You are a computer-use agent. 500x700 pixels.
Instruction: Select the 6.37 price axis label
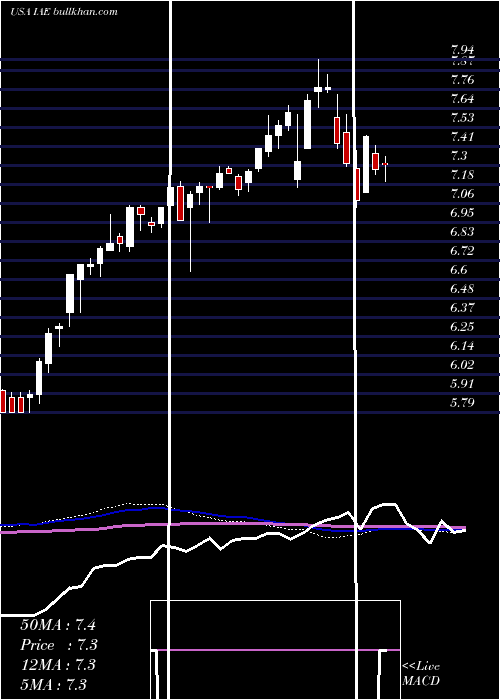click(462, 308)
